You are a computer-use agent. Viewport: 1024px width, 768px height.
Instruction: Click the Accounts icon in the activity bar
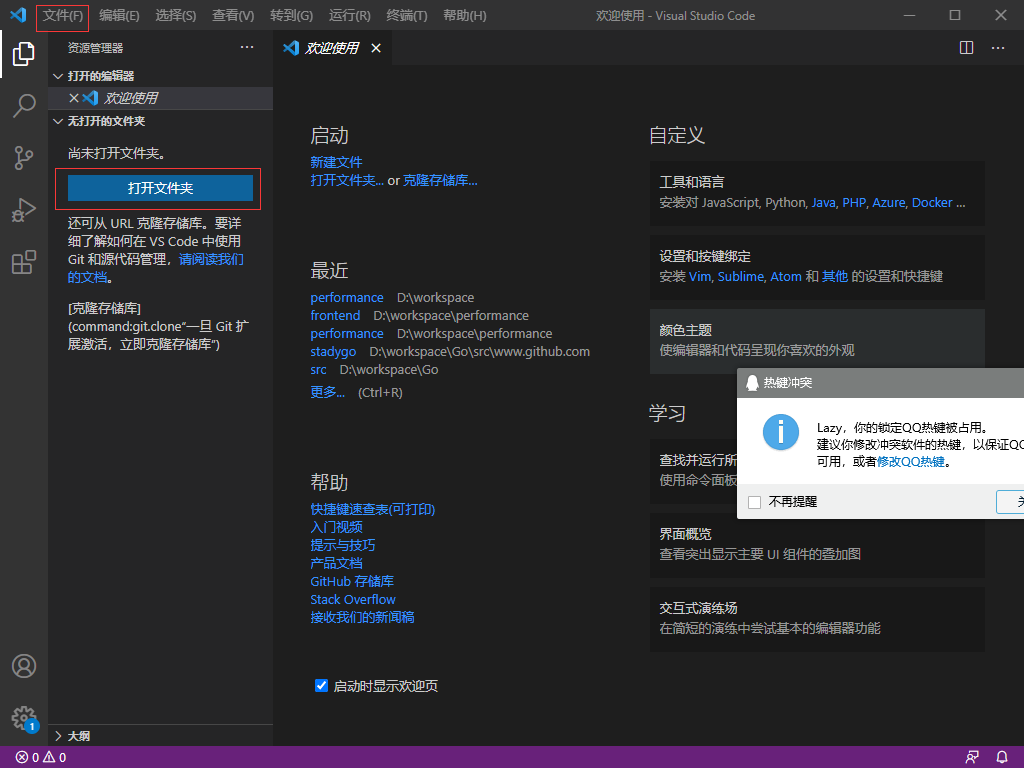point(24,666)
